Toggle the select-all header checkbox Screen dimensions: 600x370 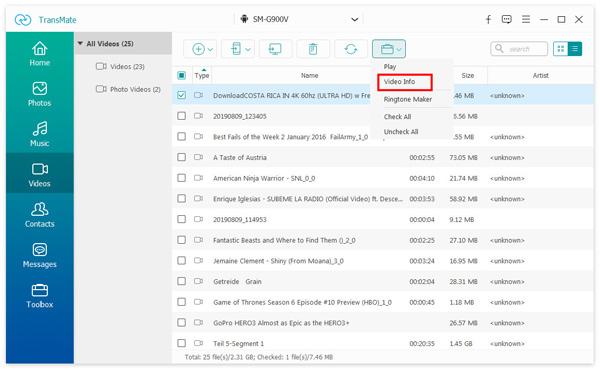tap(181, 75)
